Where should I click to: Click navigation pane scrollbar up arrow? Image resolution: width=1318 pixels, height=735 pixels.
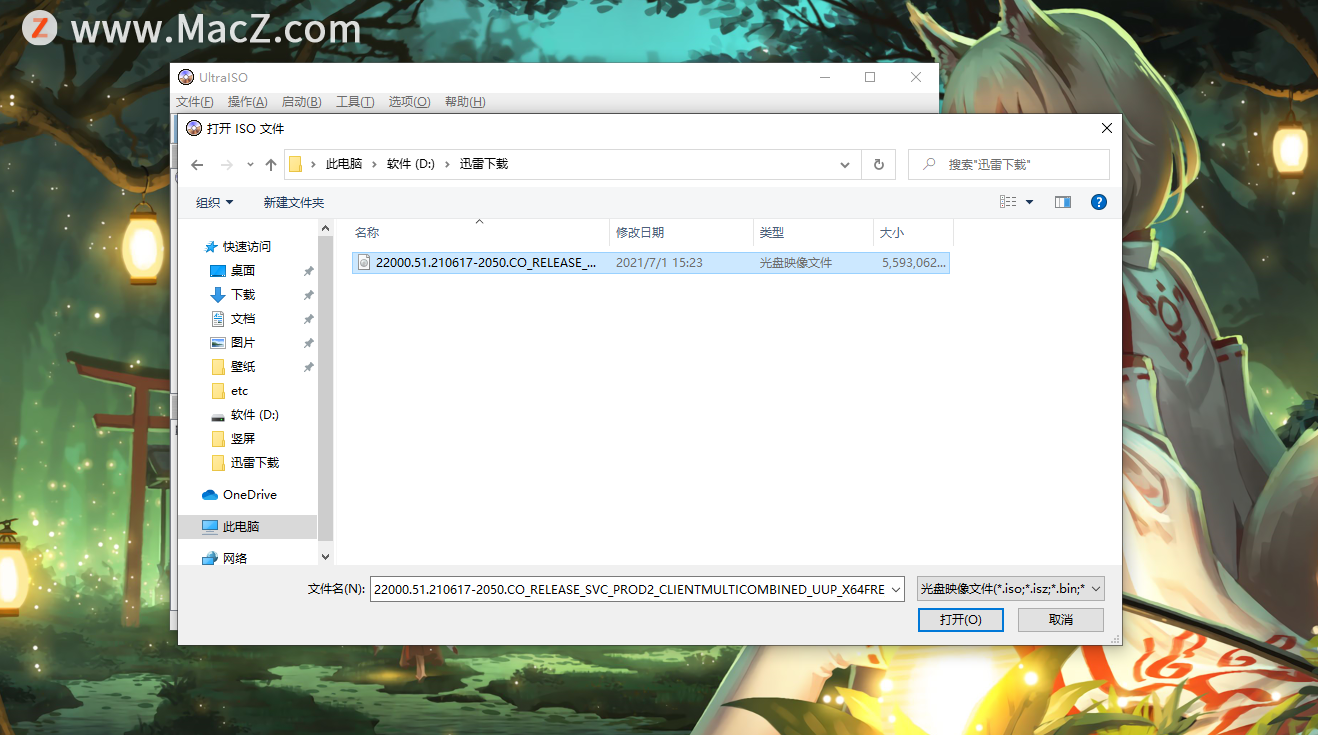[x=325, y=229]
